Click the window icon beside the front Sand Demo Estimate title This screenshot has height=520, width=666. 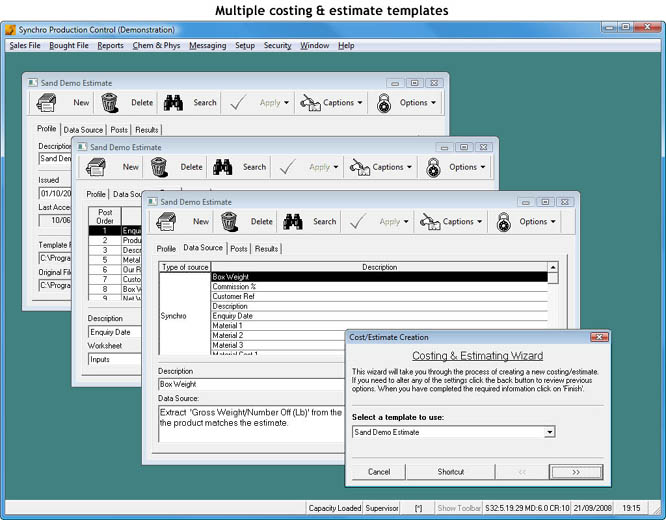(x=152, y=202)
